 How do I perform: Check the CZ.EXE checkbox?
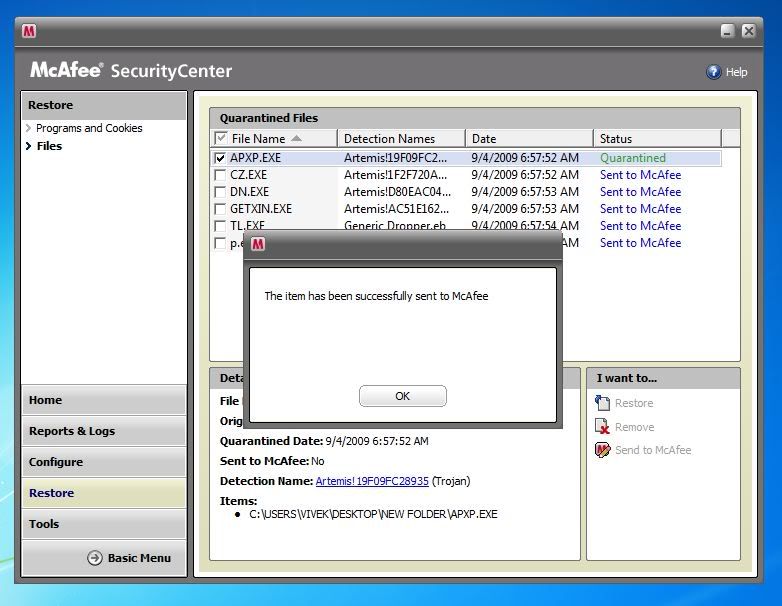coord(219,175)
